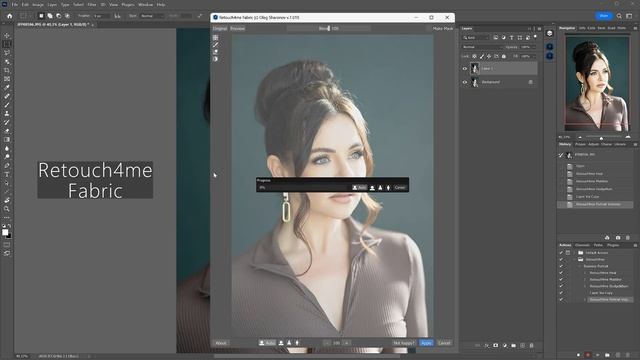Open the Window menu

pos(145,4)
